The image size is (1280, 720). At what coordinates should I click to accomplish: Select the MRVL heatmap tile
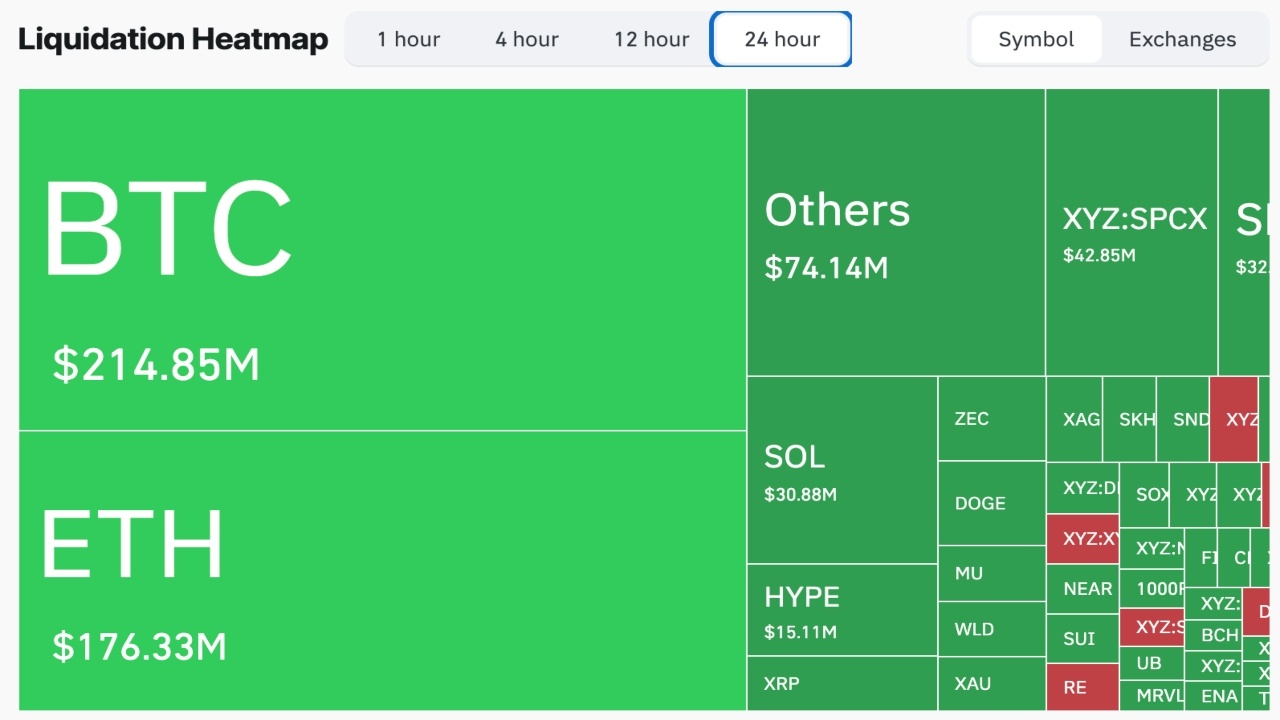[1152, 695]
